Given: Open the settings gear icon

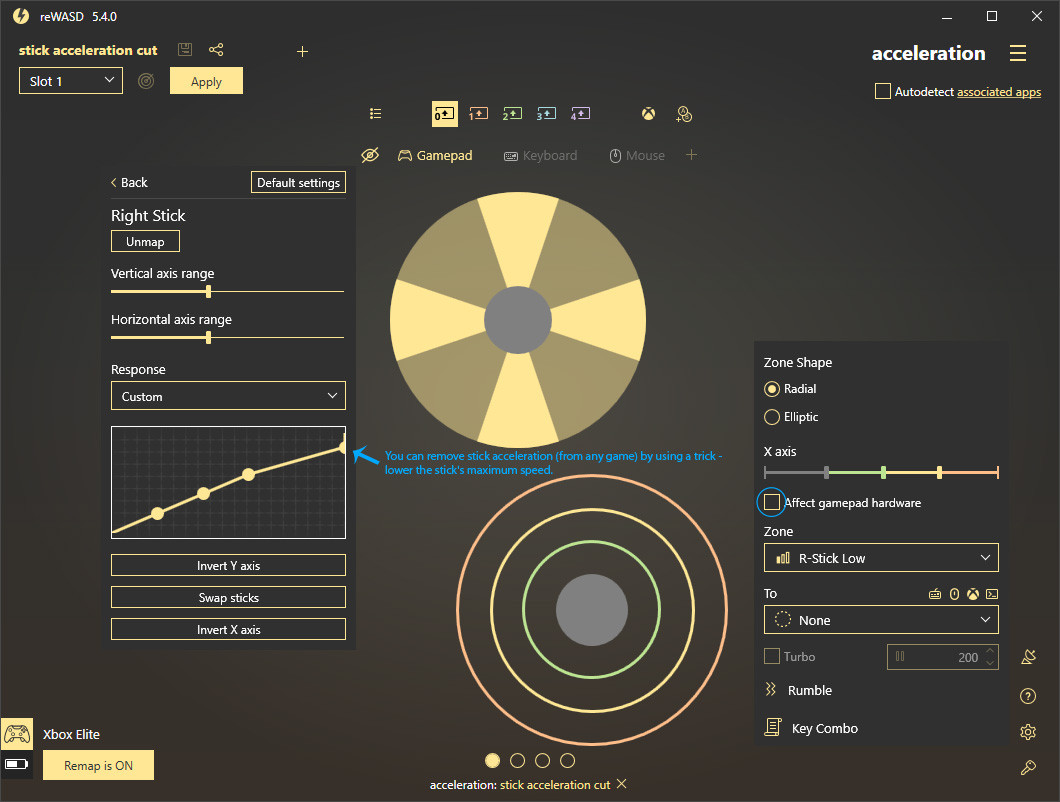Looking at the screenshot, I should pyautogui.click(x=1027, y=732).
